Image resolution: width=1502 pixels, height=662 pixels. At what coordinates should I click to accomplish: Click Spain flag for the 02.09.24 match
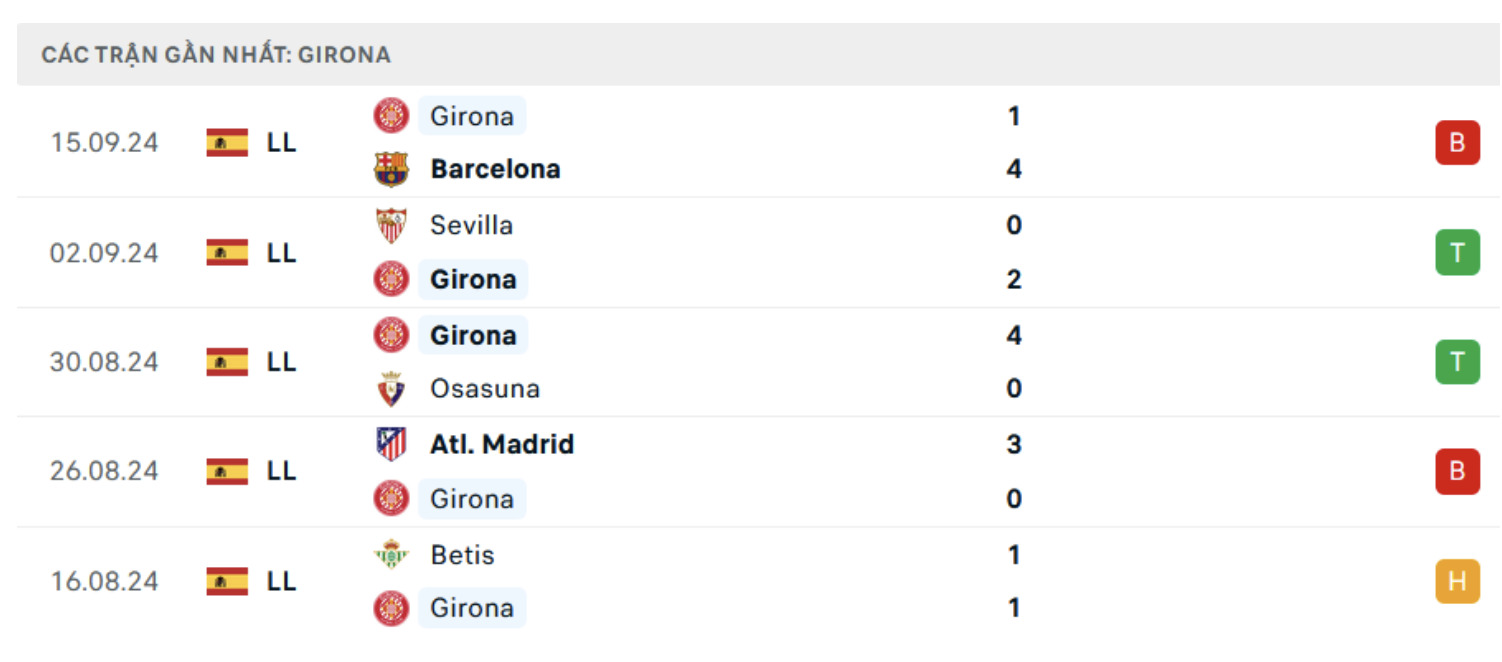click(x=227, y=252)
